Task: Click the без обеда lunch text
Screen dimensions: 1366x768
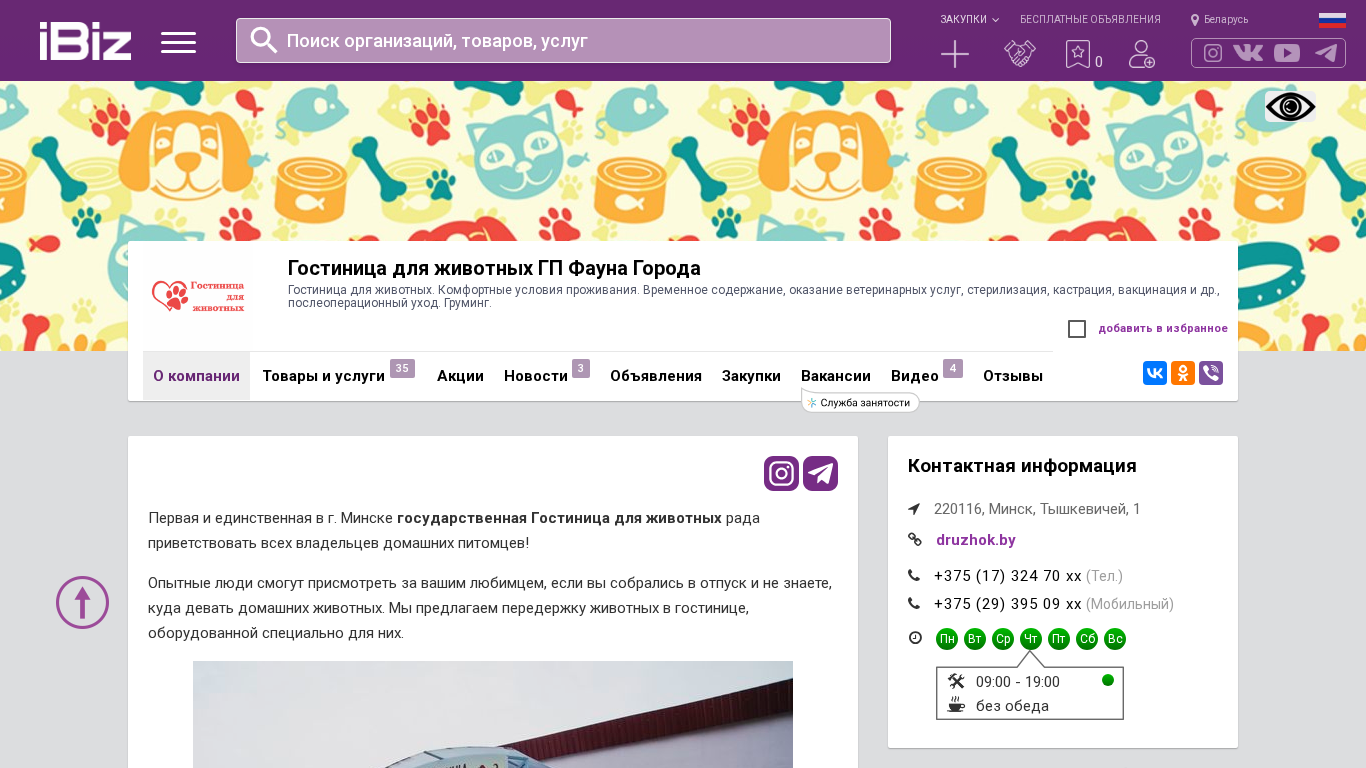Action: 1012,706
